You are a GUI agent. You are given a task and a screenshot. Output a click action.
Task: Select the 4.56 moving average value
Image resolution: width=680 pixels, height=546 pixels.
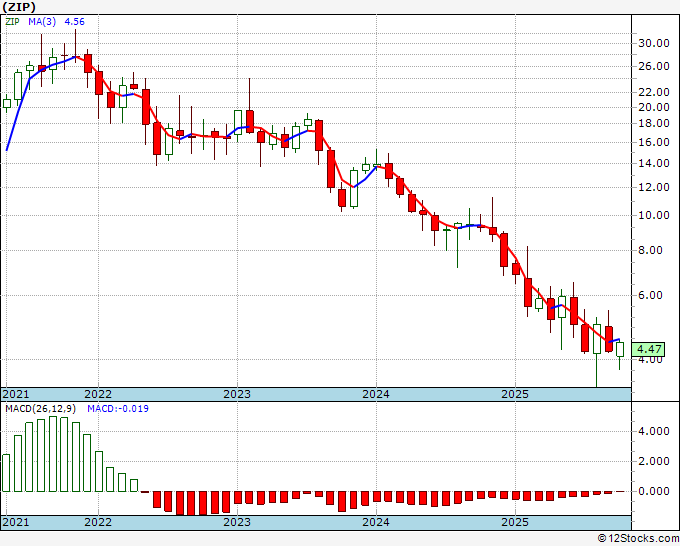pyautogui.click(x=74, y=21)
